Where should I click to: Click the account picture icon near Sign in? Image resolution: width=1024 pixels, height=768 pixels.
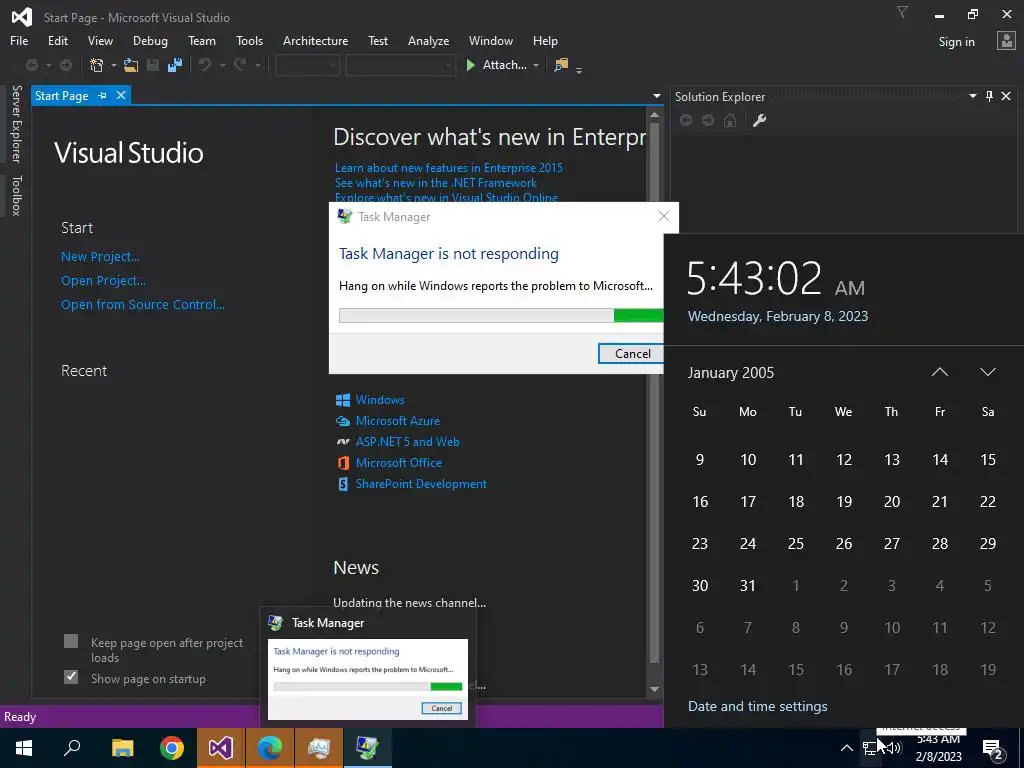[1006, 41]
